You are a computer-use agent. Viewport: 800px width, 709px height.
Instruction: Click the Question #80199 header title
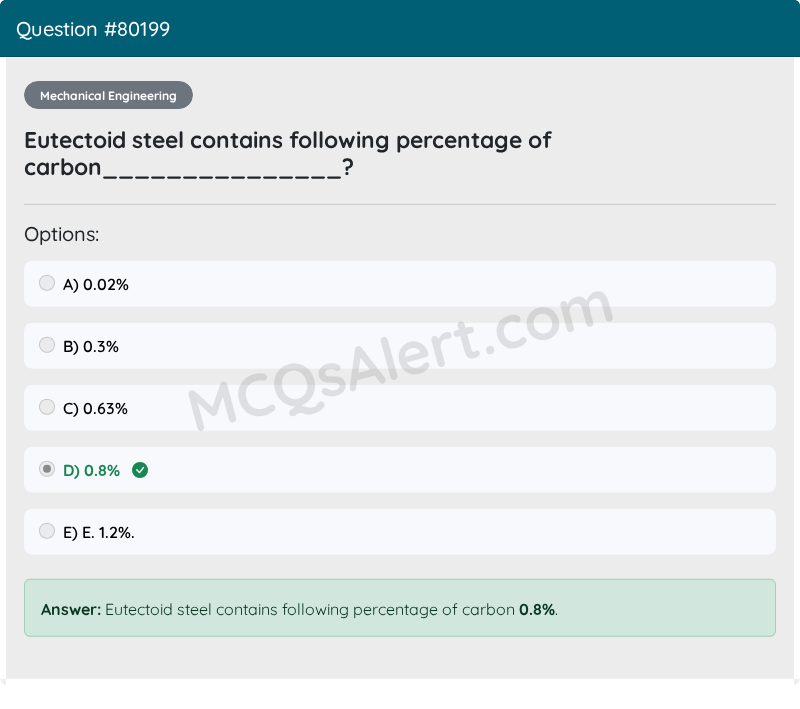point(93,30)
